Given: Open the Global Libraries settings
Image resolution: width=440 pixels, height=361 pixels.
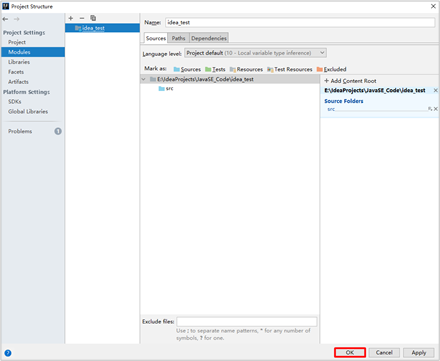Looking at the screenshot, I should (28, 112).
